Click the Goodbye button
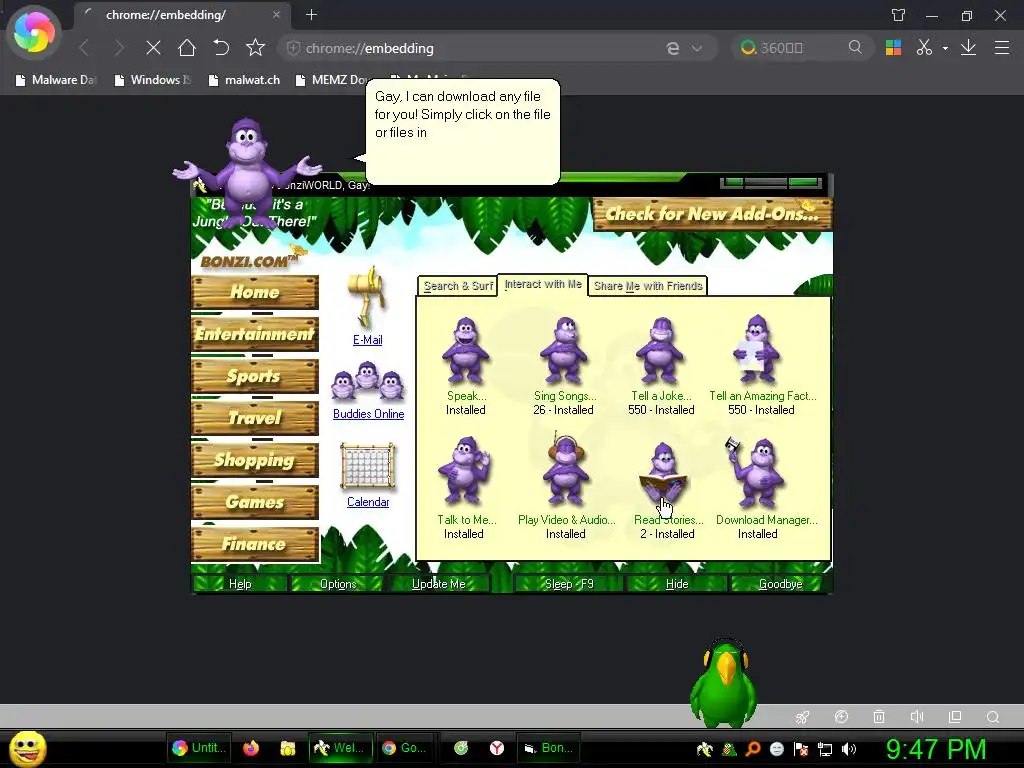The height and width of the screenshot is (768, 1024). (780, 583)
